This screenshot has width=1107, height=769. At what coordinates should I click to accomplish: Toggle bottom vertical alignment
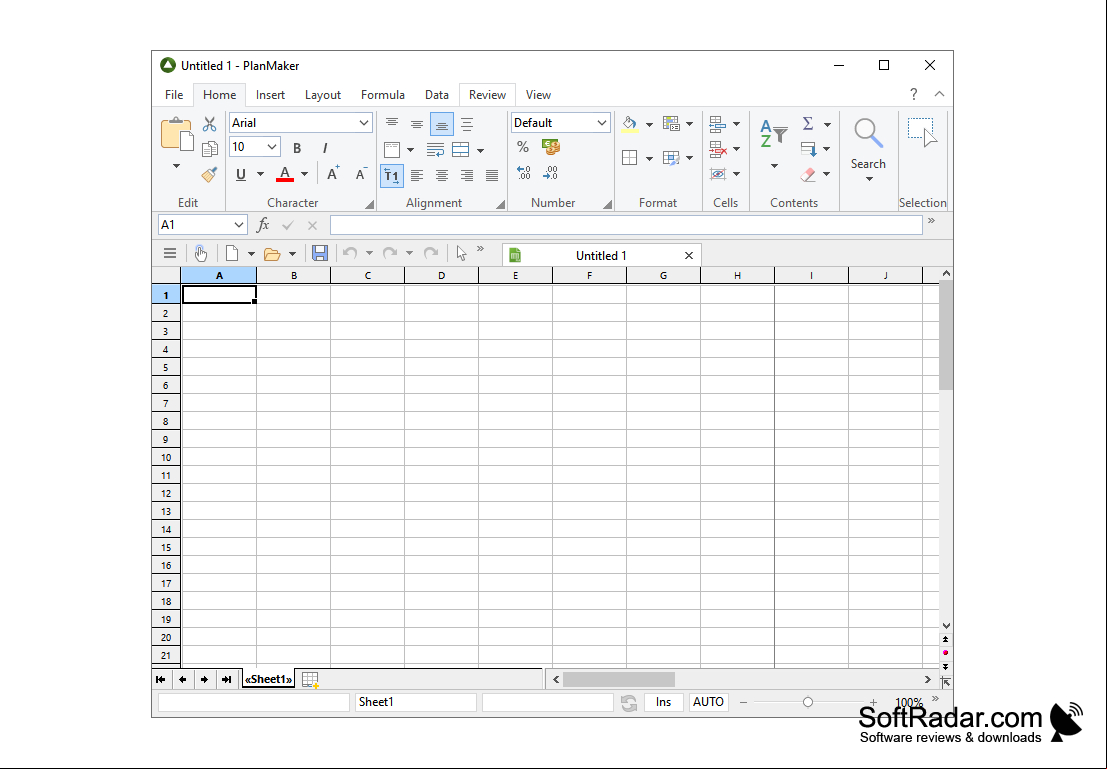tap(442, 124)
